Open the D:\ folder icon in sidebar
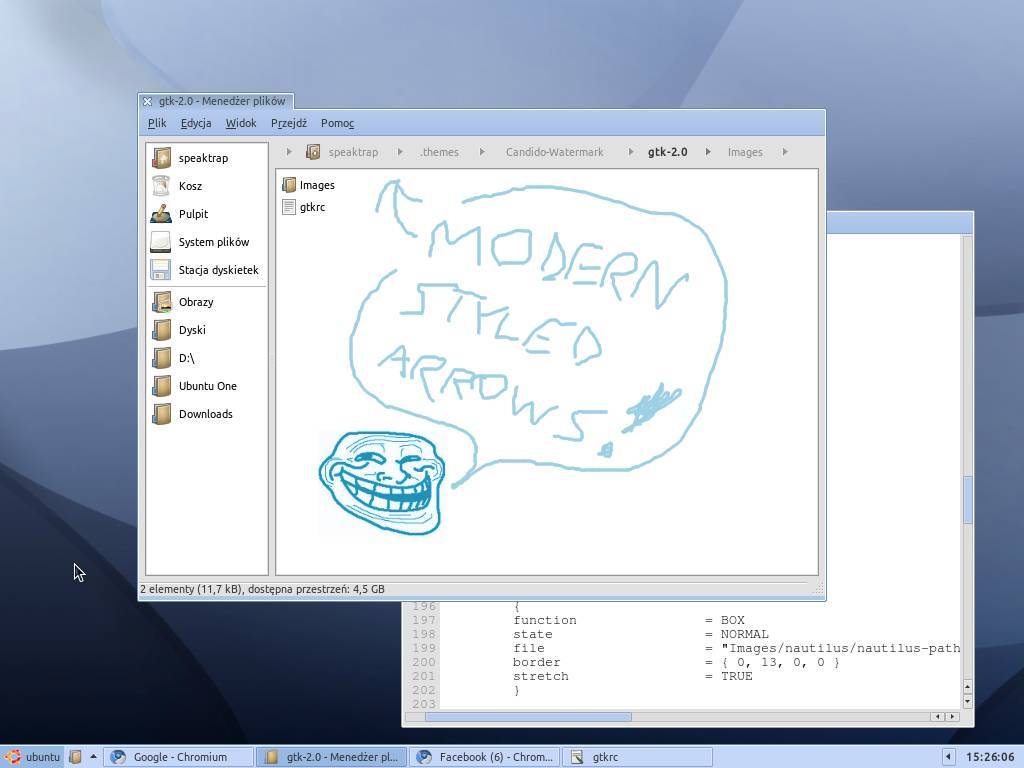The height and width of the screenshot is (768, 1024). click(161, 359)
